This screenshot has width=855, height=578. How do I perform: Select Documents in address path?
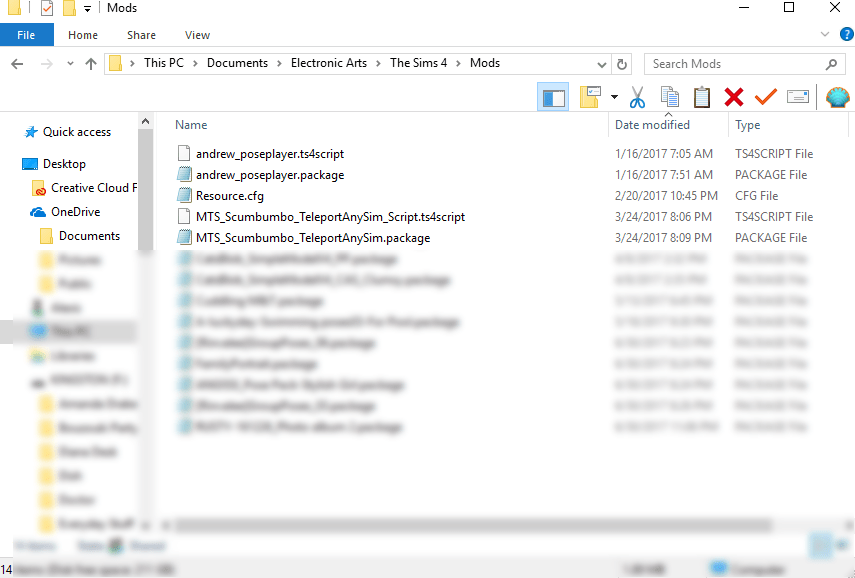tap(237, 63)
